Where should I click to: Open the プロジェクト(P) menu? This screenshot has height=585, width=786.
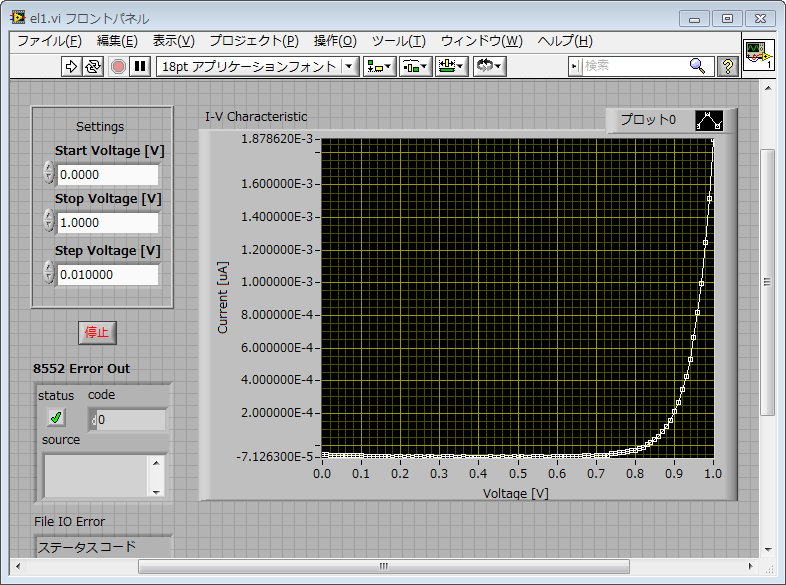point(254,41)
